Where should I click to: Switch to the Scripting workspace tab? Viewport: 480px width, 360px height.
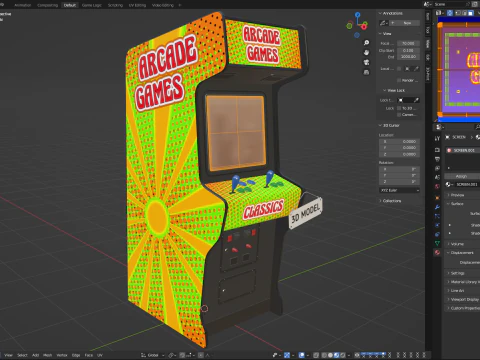click(115, 5)
